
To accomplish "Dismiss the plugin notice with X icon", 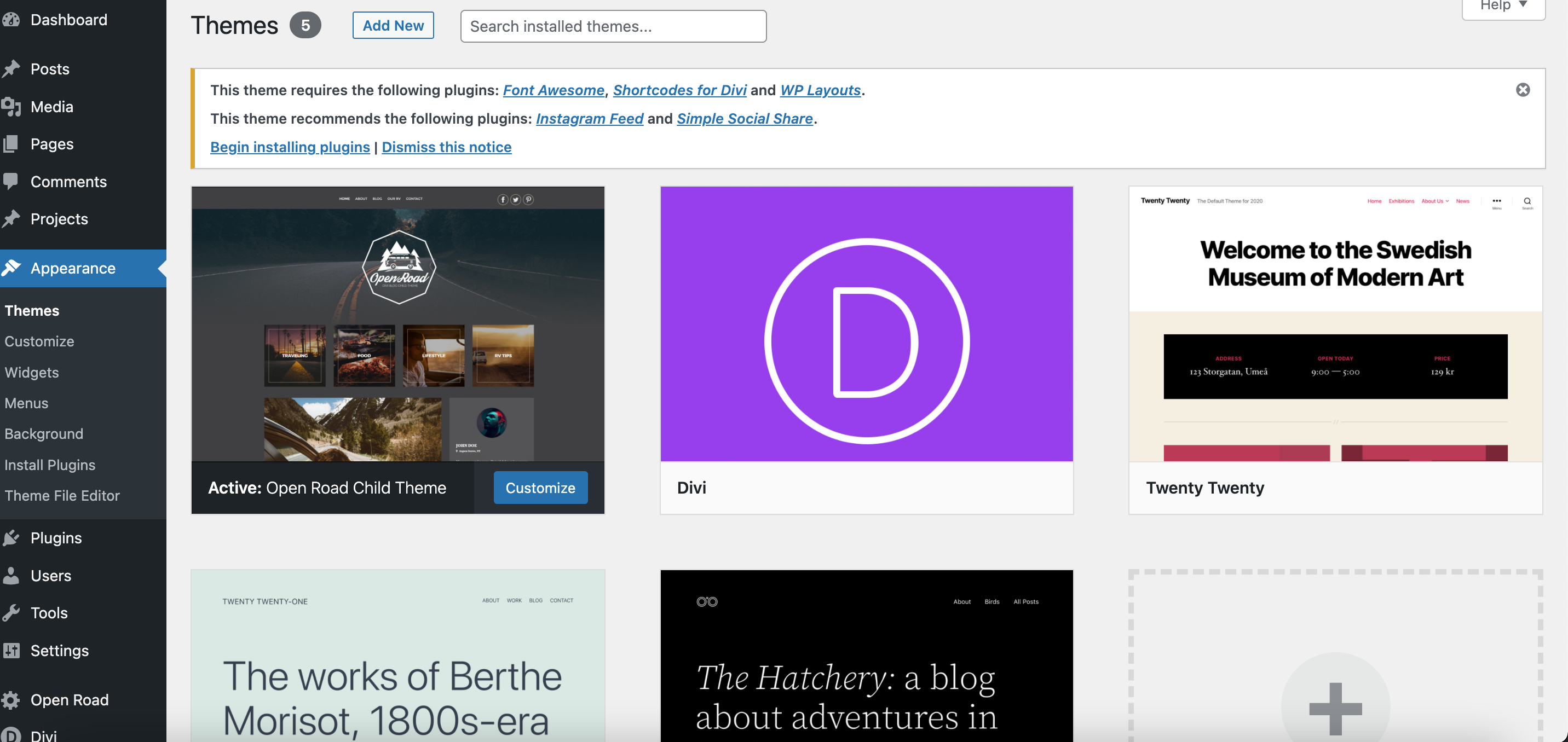I will pos(1523,90).
